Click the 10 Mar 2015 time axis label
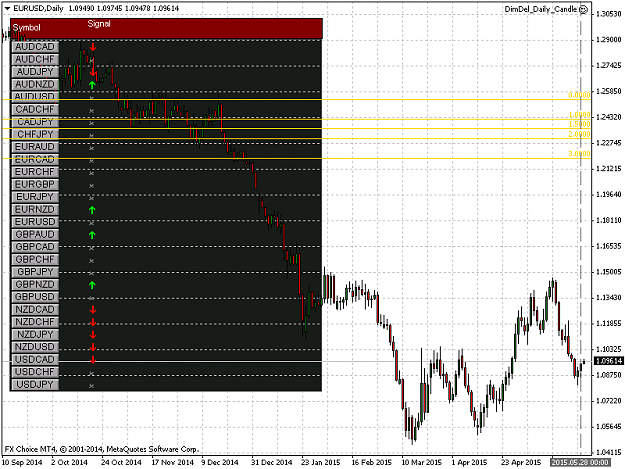 tap(421, 462)
